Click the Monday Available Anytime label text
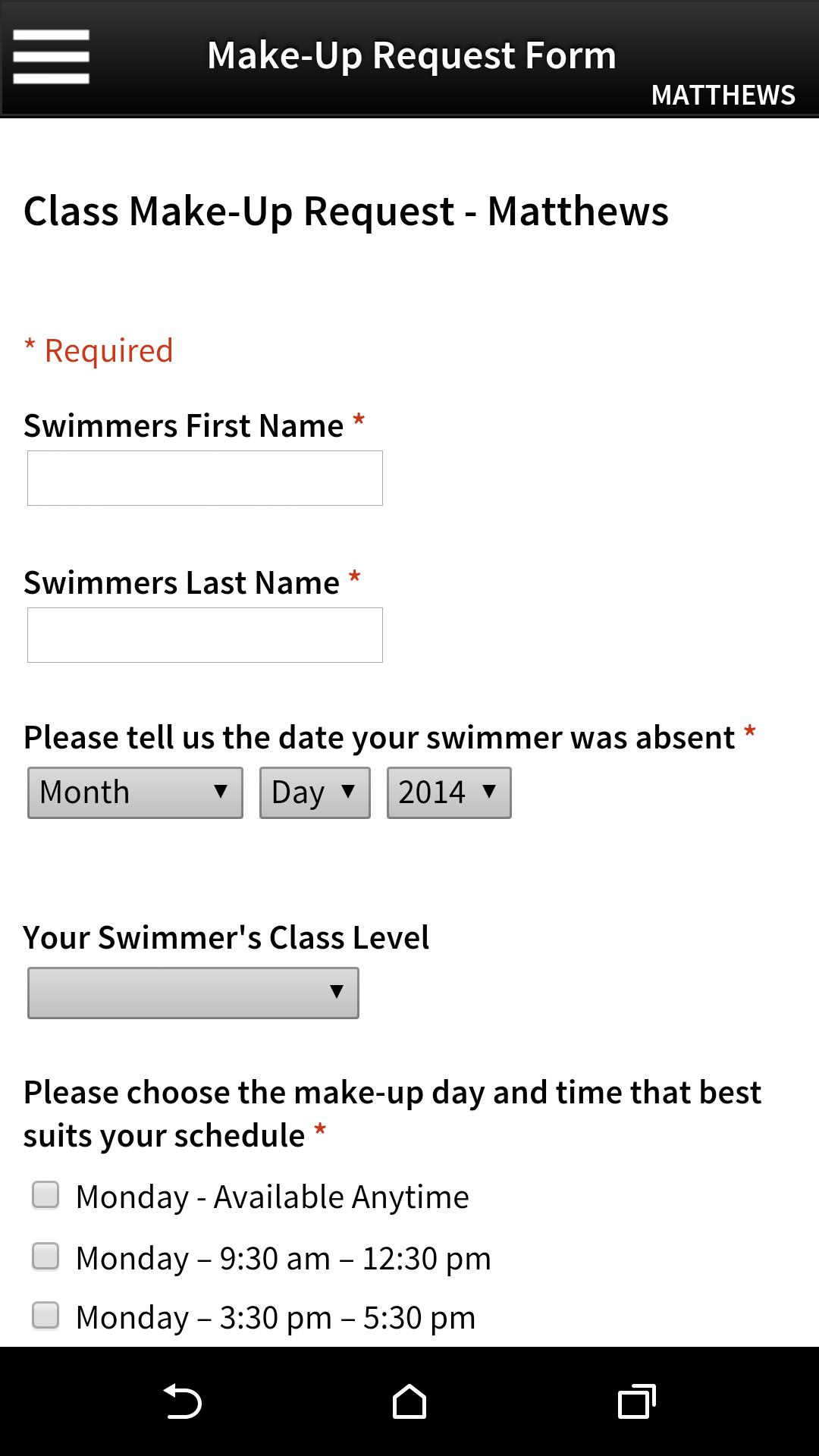This screenshot has width=819, height=1456. pos(271,1196)
